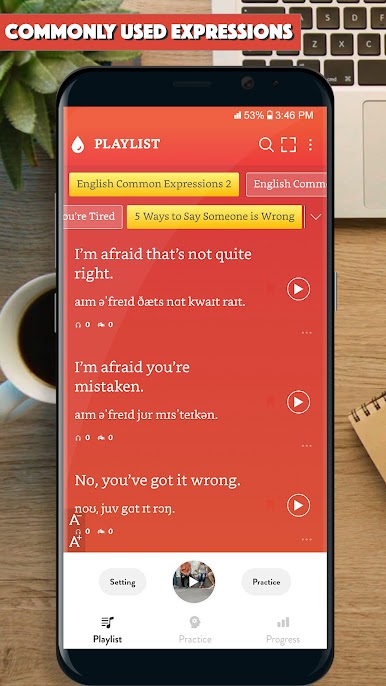Tap phrase text "No, you've got it wrong."

pos(158,481)
